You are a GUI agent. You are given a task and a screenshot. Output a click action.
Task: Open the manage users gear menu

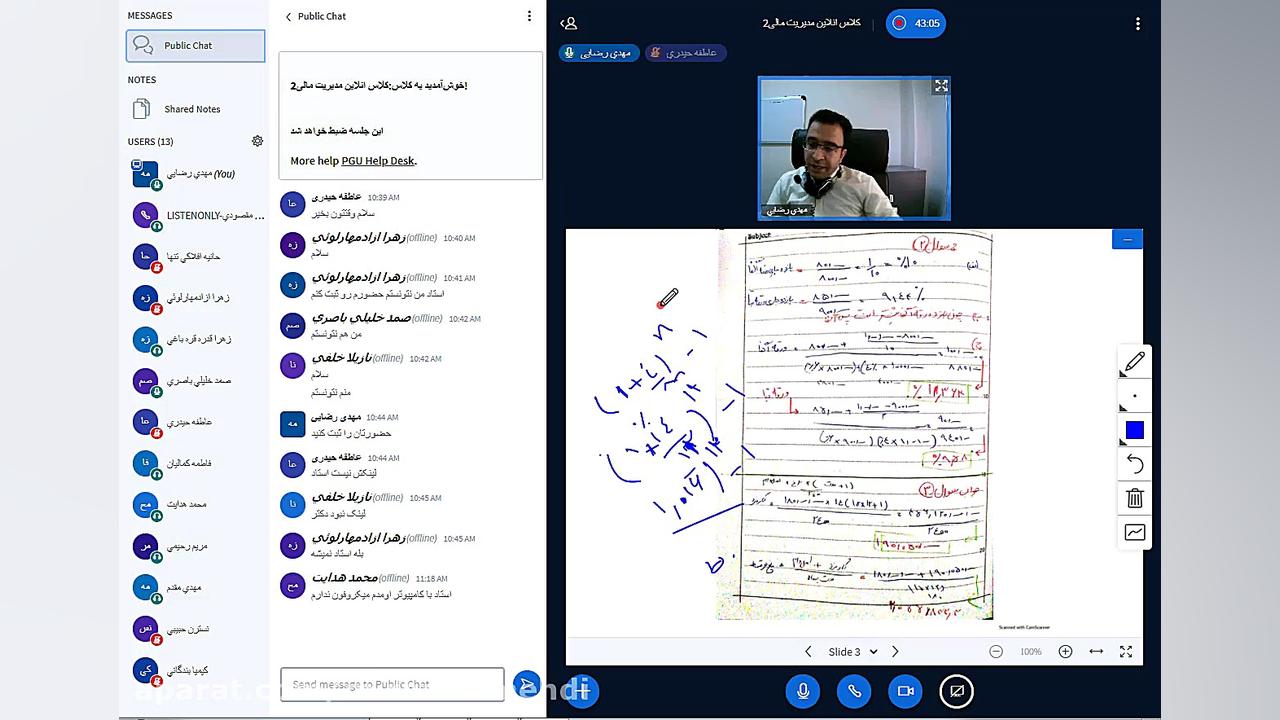[x=257, y=141]
